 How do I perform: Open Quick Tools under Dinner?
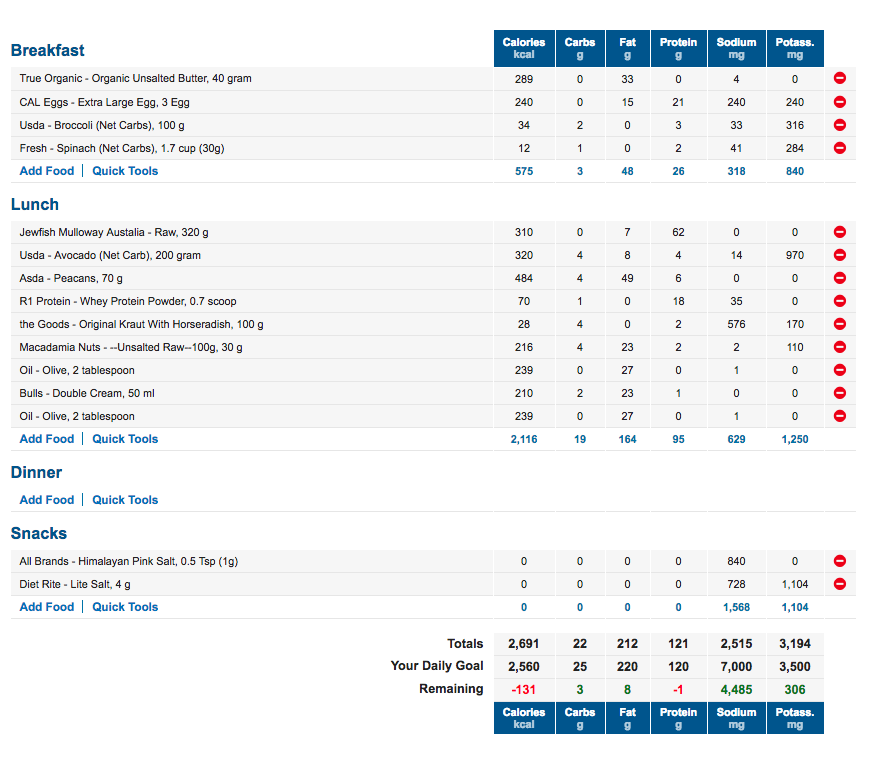pos(125,500)
